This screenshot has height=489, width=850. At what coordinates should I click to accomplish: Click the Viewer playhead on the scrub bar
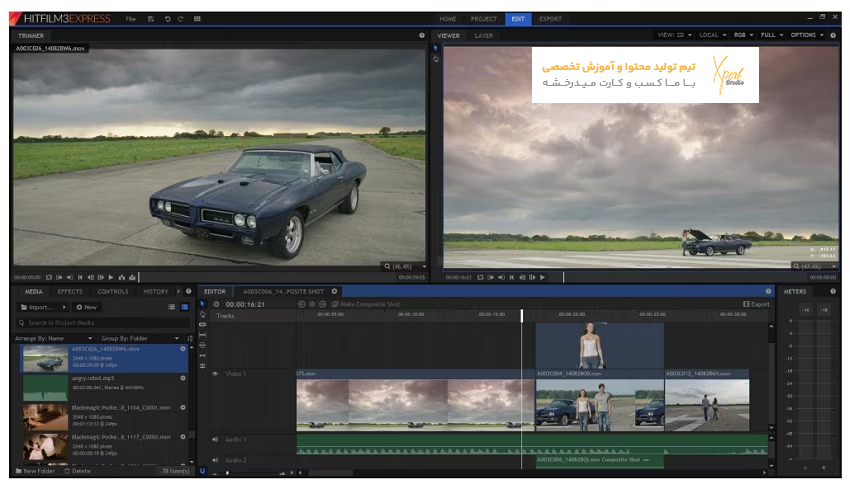(563, 277)
